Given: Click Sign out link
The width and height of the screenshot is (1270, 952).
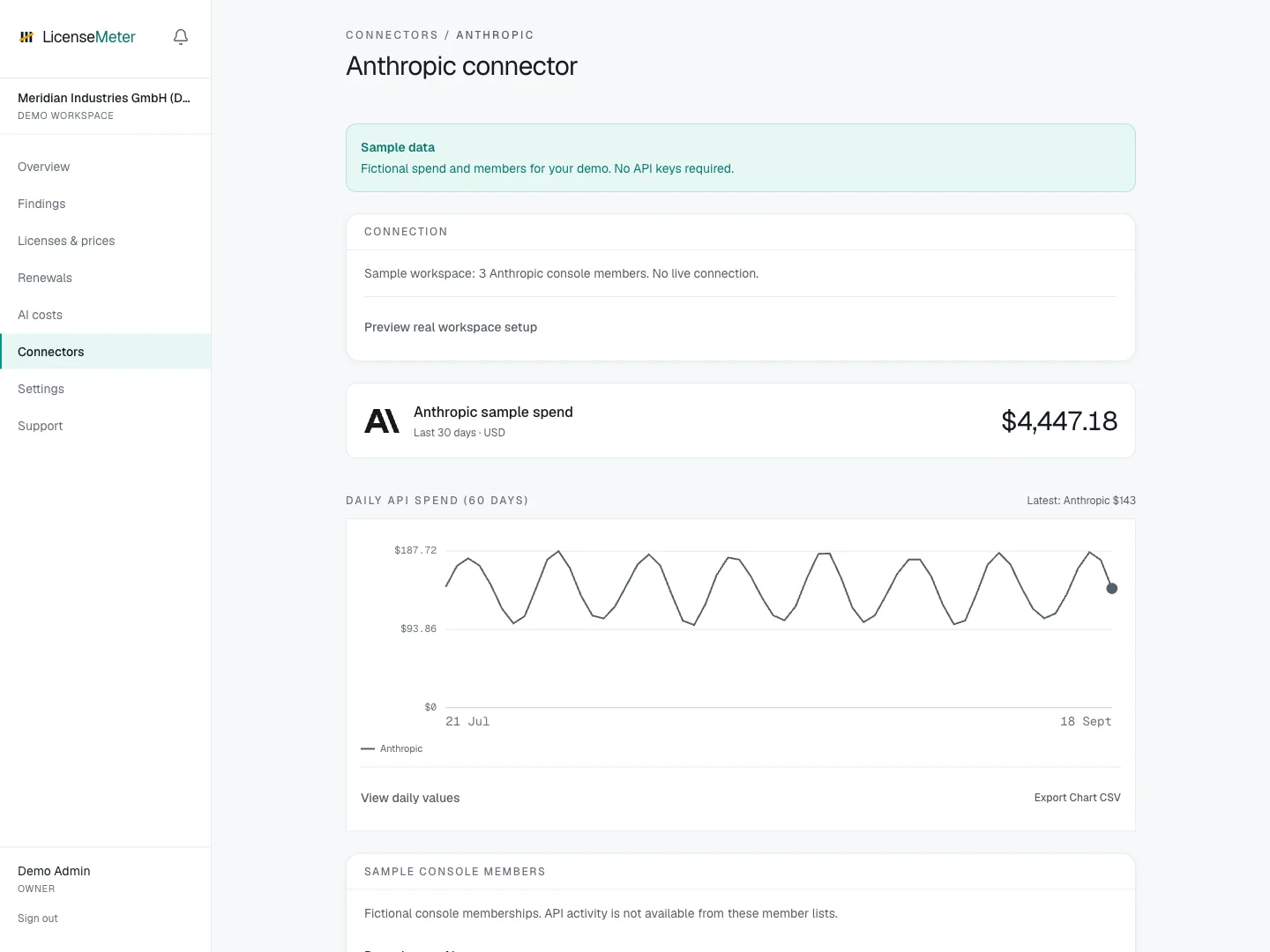Looking at the screenshot, I should click(x=38, y=919).
